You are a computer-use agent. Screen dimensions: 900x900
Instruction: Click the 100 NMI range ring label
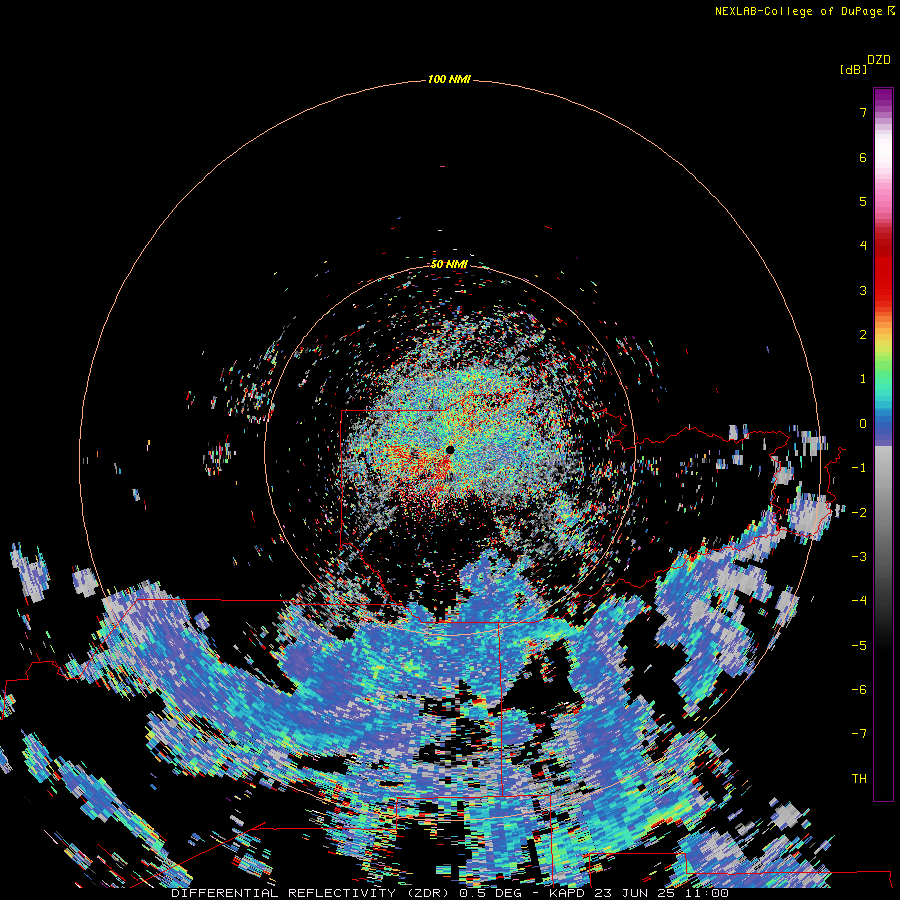(449, 79)
